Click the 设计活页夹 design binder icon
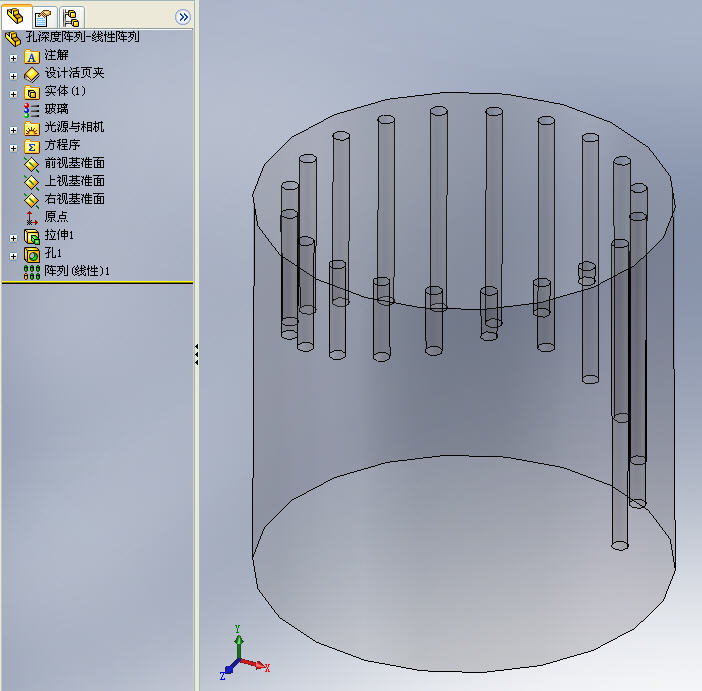This screenshot has width=702, height=691. [31, 75]
